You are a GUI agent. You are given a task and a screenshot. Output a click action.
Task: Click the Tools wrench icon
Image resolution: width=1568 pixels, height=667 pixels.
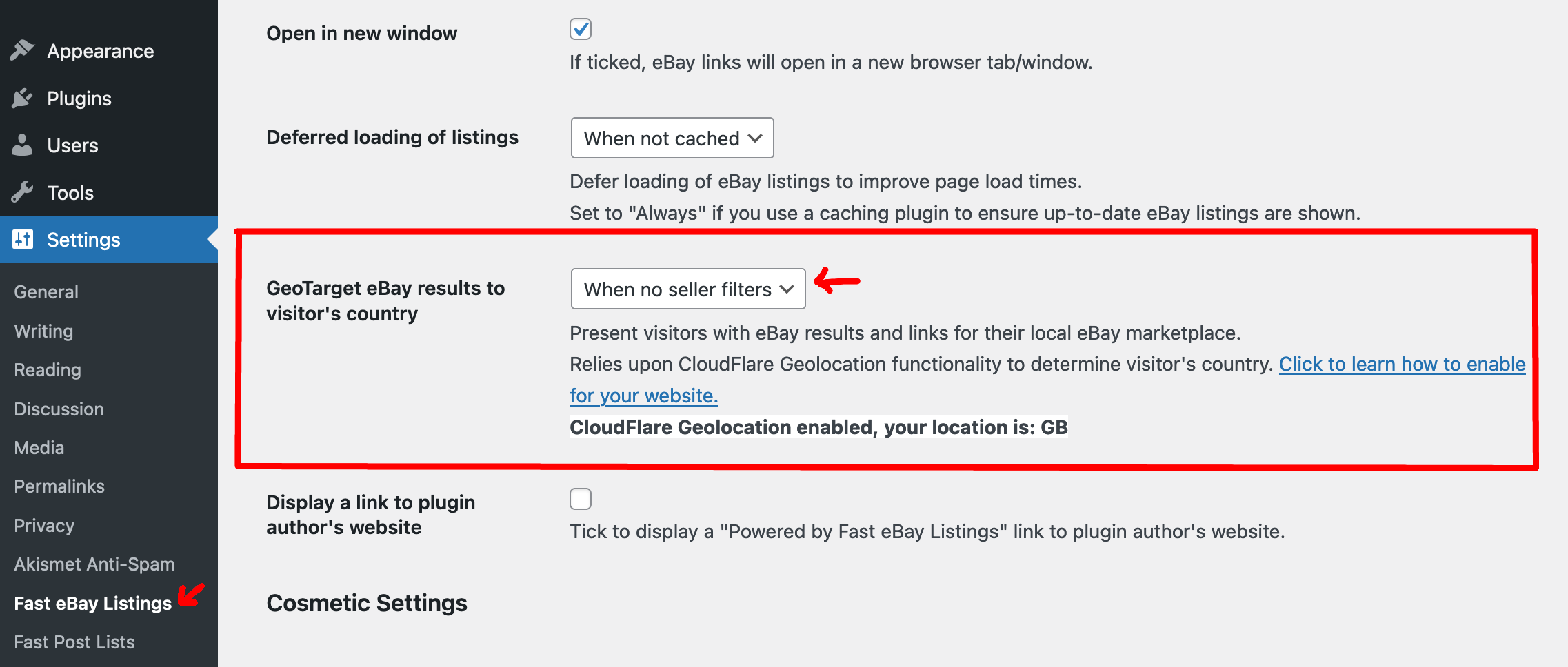(x=22, y=192)
